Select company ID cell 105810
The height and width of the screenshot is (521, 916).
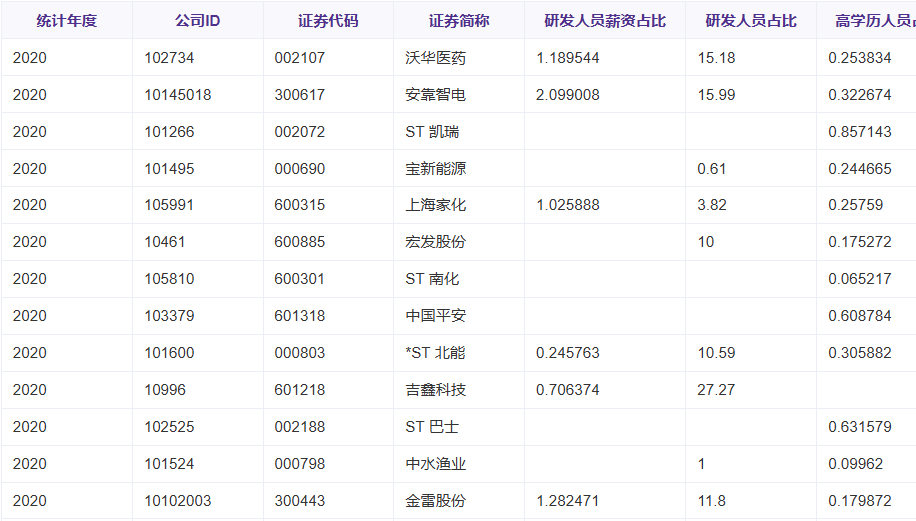(x=197, y=279)
